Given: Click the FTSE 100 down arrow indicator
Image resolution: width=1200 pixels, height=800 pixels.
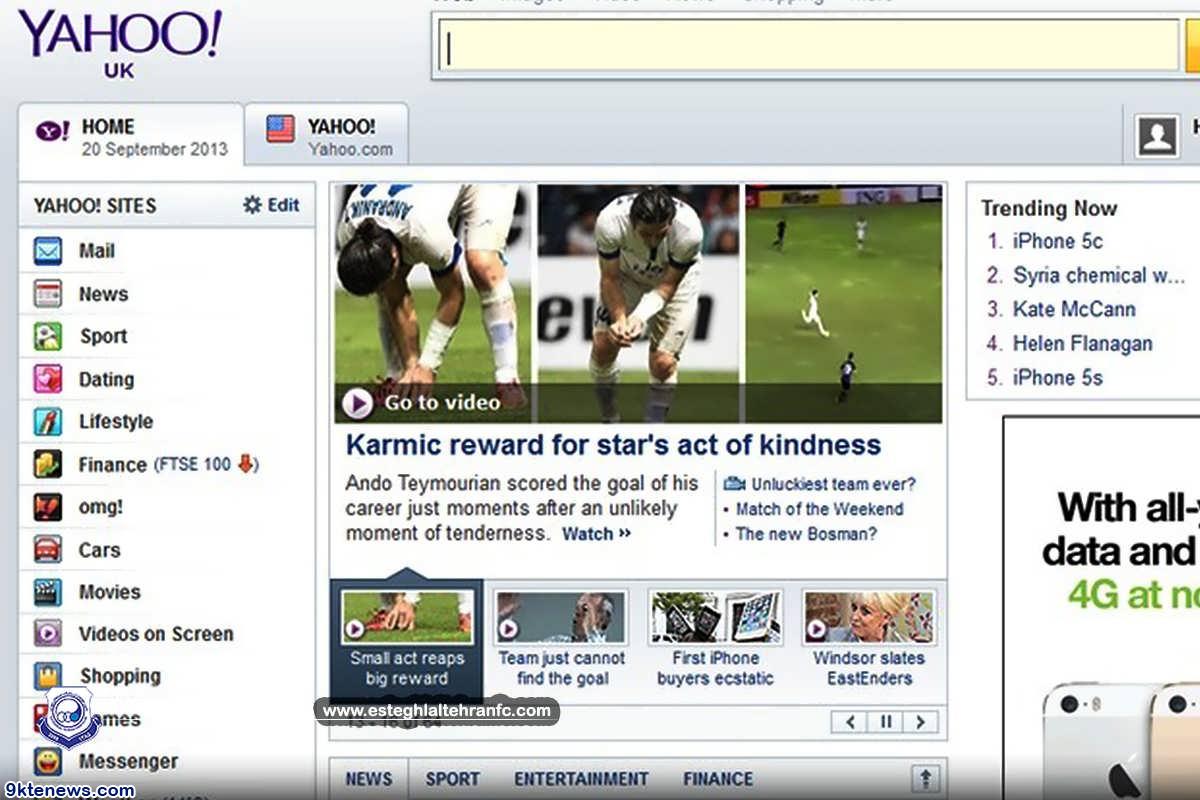Looking at the screenshot, I should coord(246,464).
